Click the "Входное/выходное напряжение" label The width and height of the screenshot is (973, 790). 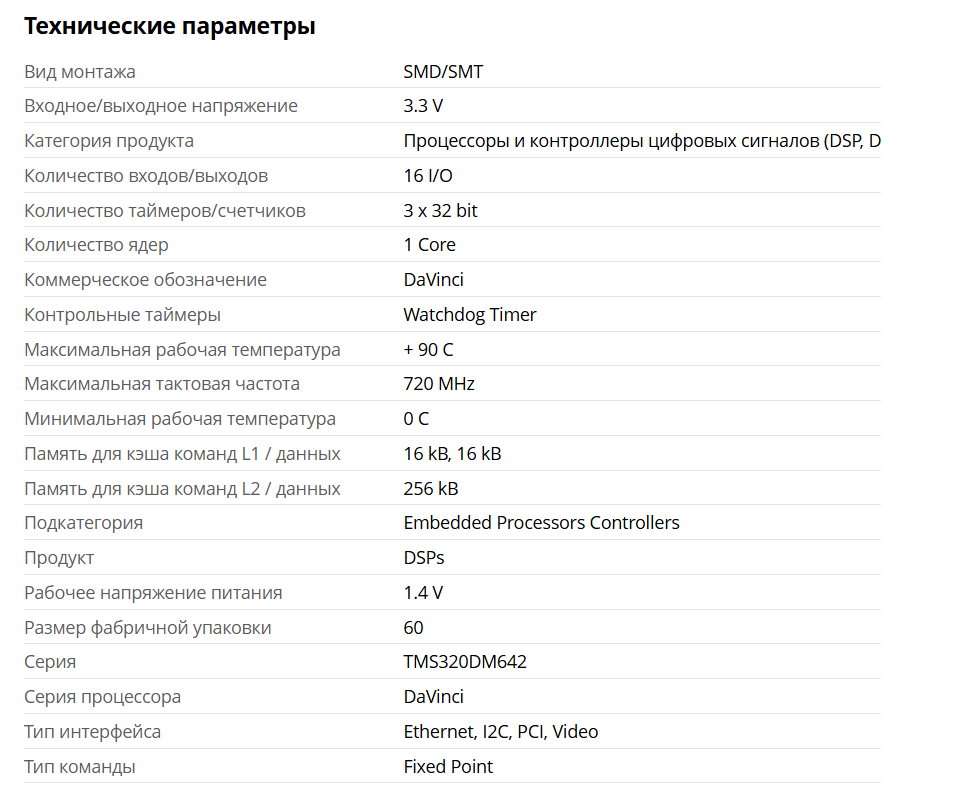[x=161, y=106]
